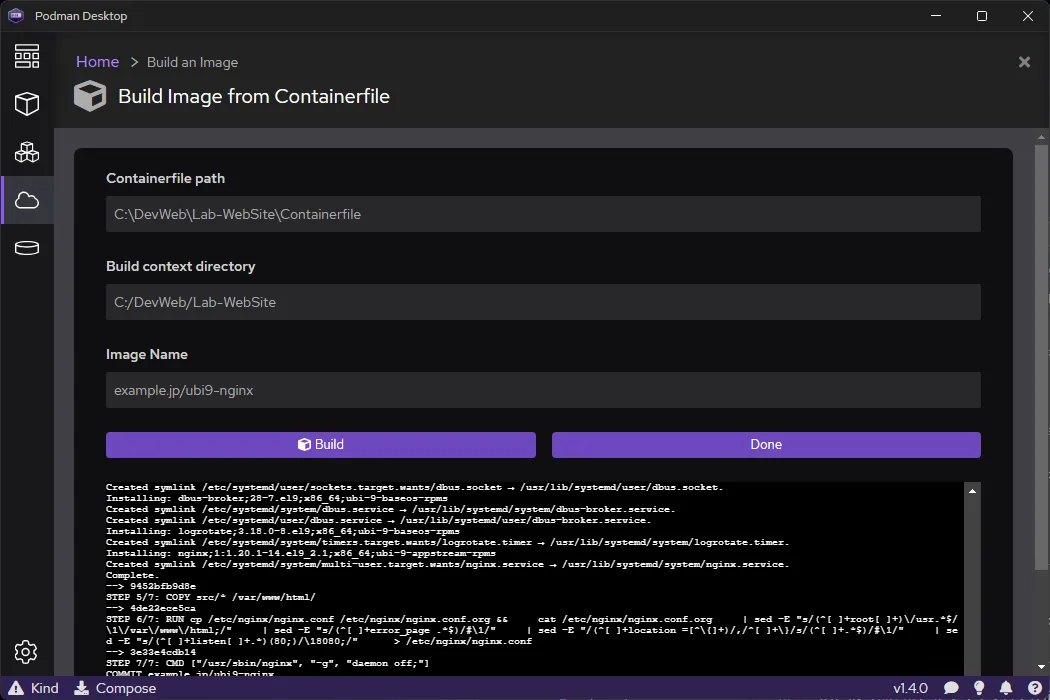Click the Build button
The image size is (1050, 700).
(x=321, y=445)
